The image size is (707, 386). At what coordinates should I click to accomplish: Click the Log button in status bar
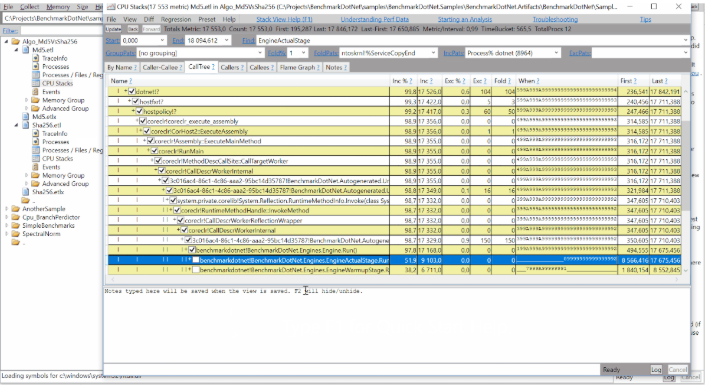pos(656,369)
